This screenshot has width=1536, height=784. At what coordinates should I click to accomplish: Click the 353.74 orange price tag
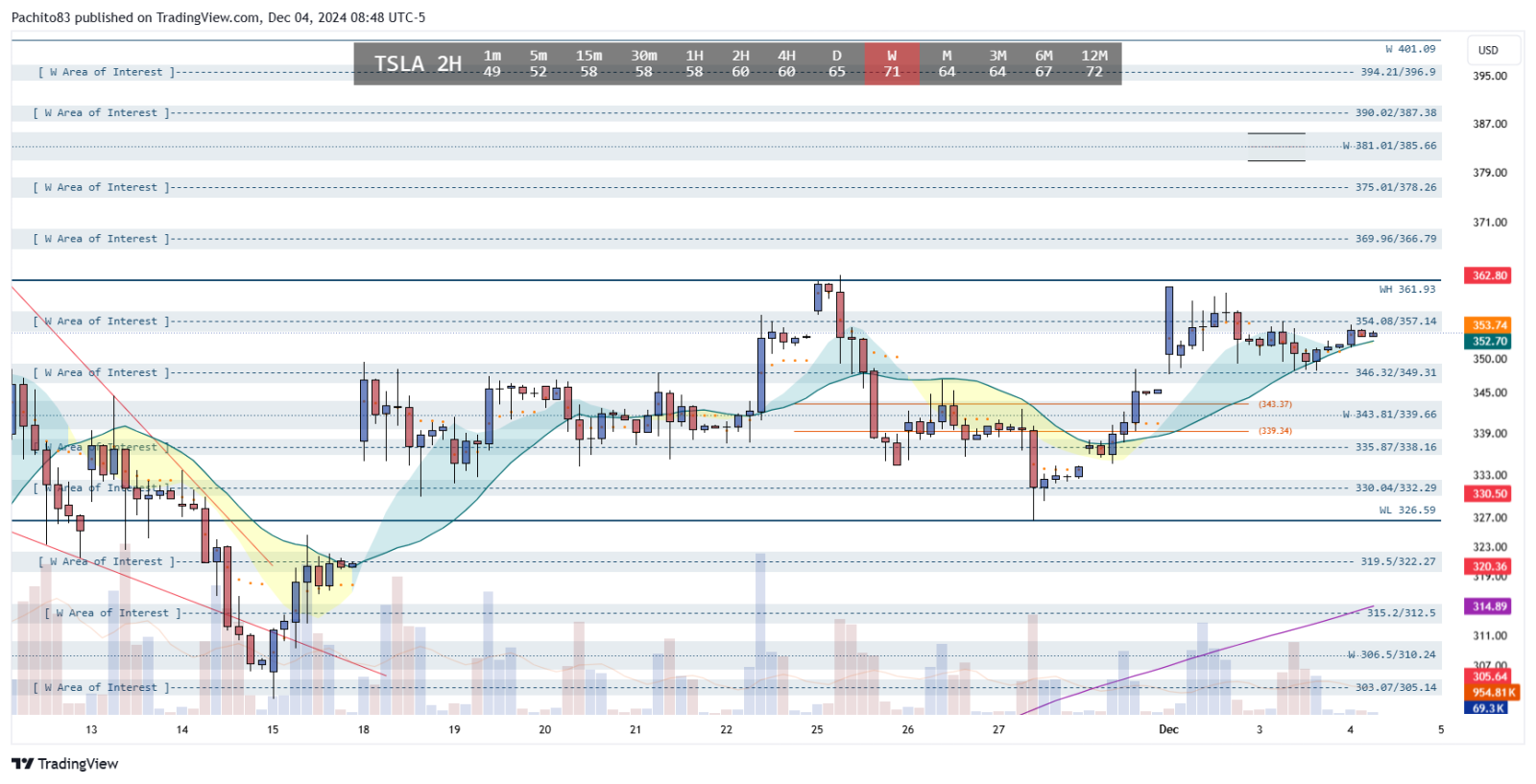pos(1489,325)
